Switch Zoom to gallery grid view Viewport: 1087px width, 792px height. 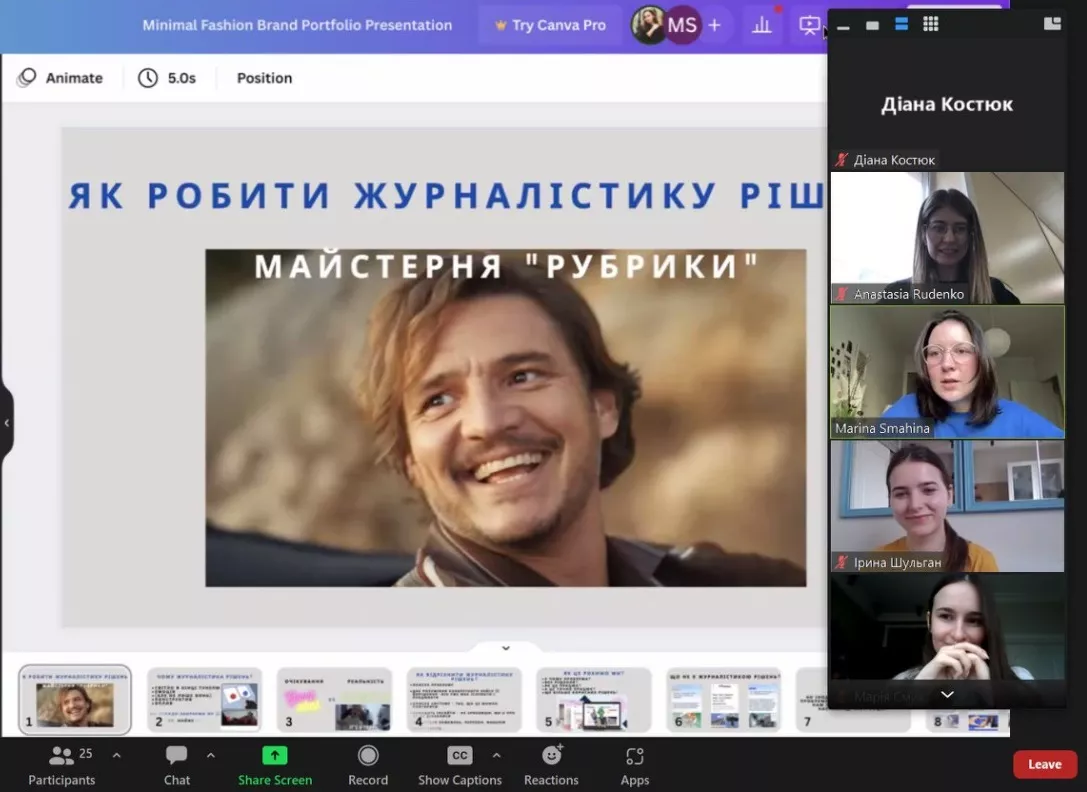click(930, 22)
